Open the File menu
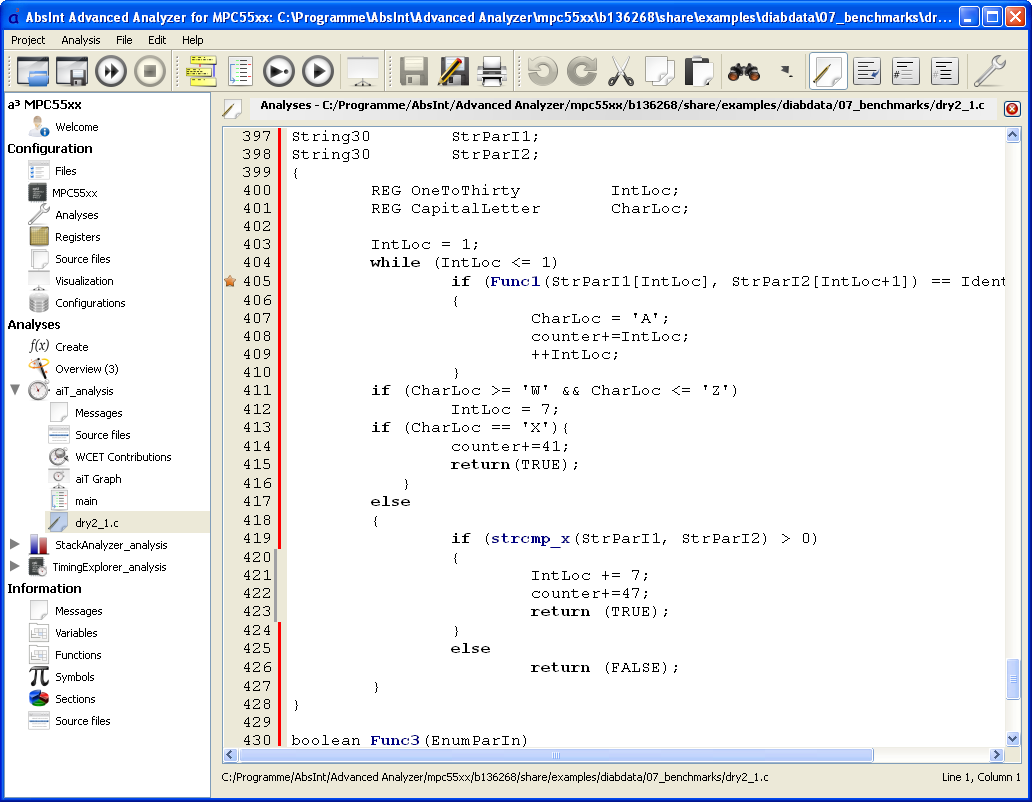 tap(124, 40)
